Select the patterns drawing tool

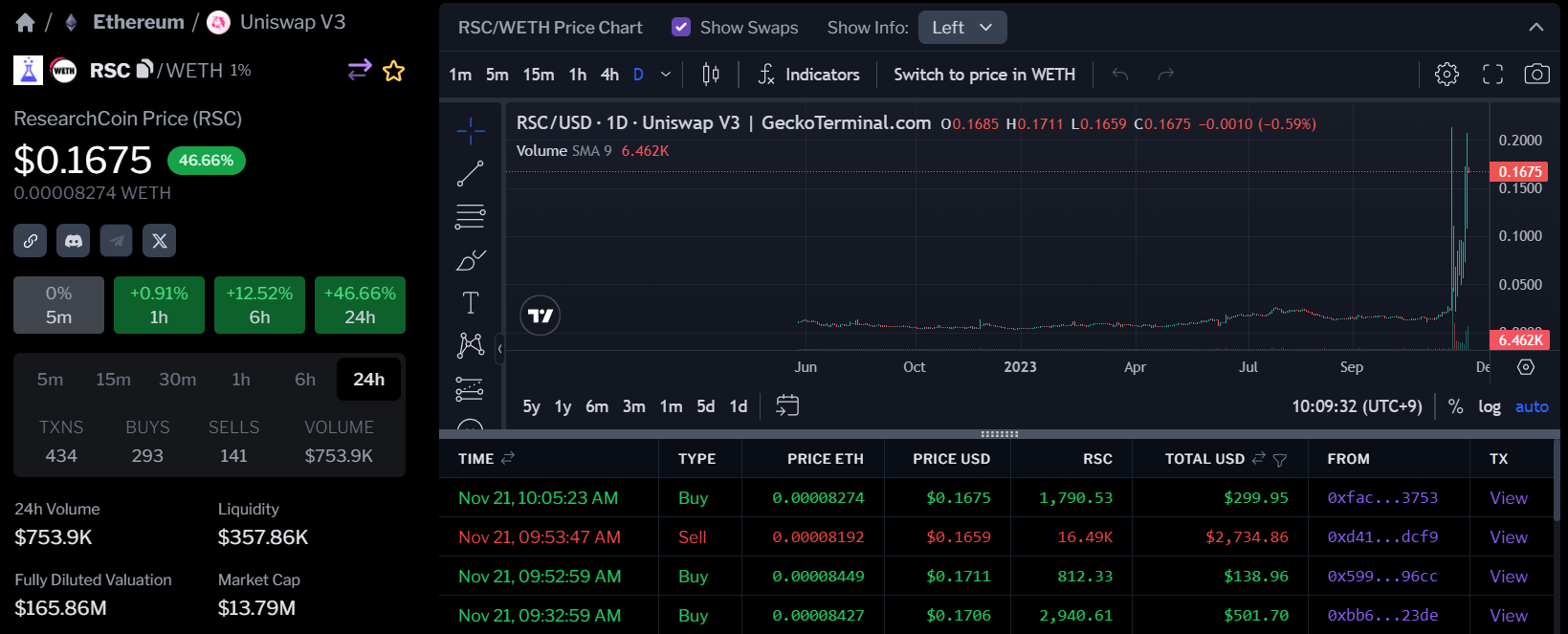pos(470,345)
